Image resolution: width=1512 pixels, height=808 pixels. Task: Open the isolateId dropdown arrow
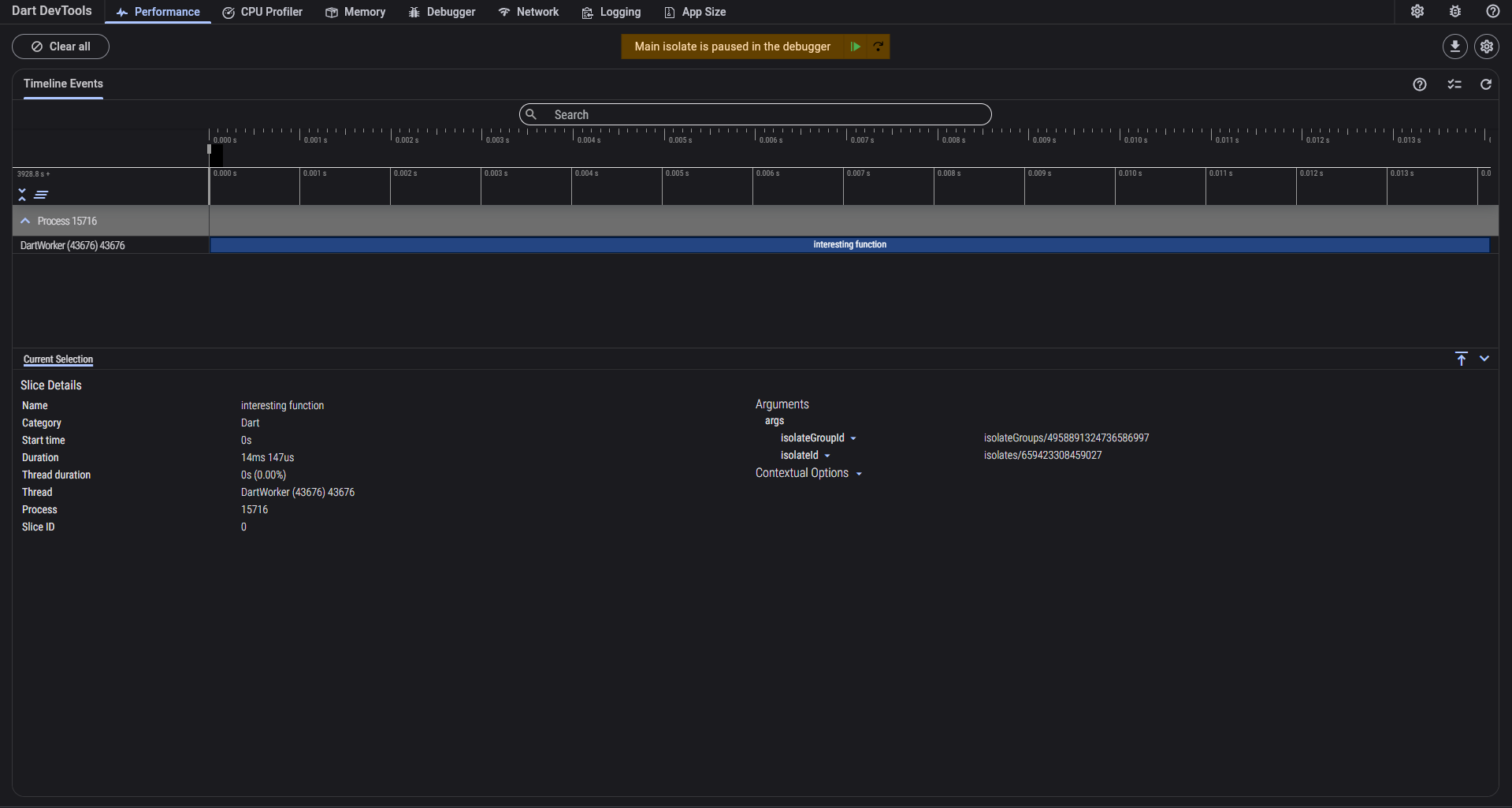click(827, 456)
